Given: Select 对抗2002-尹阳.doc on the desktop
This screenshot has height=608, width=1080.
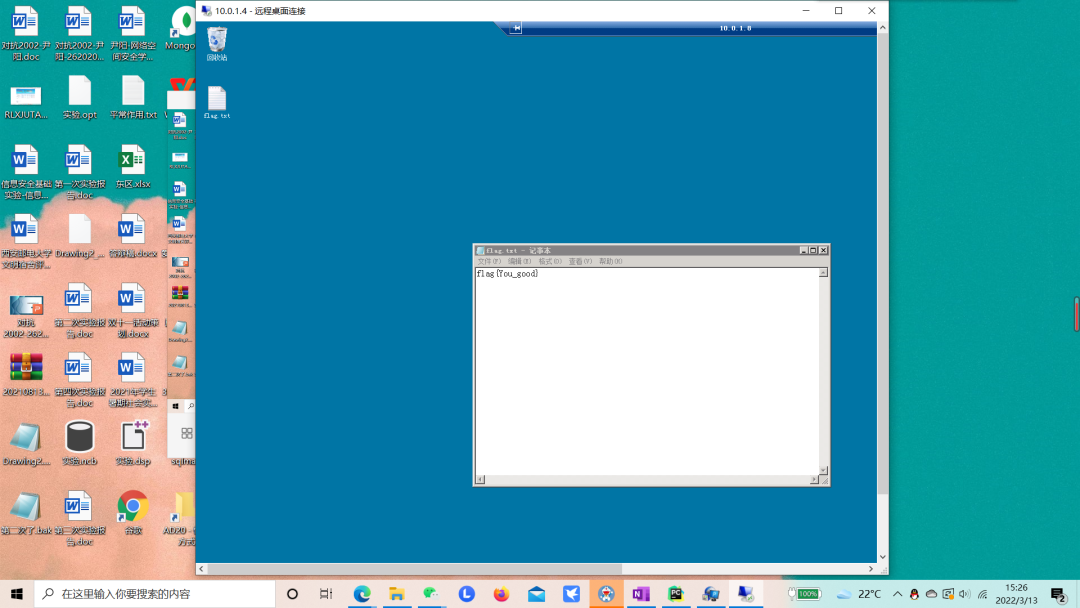Looking at the screenshot, I should pyautogui.click(x=25, y=33).
